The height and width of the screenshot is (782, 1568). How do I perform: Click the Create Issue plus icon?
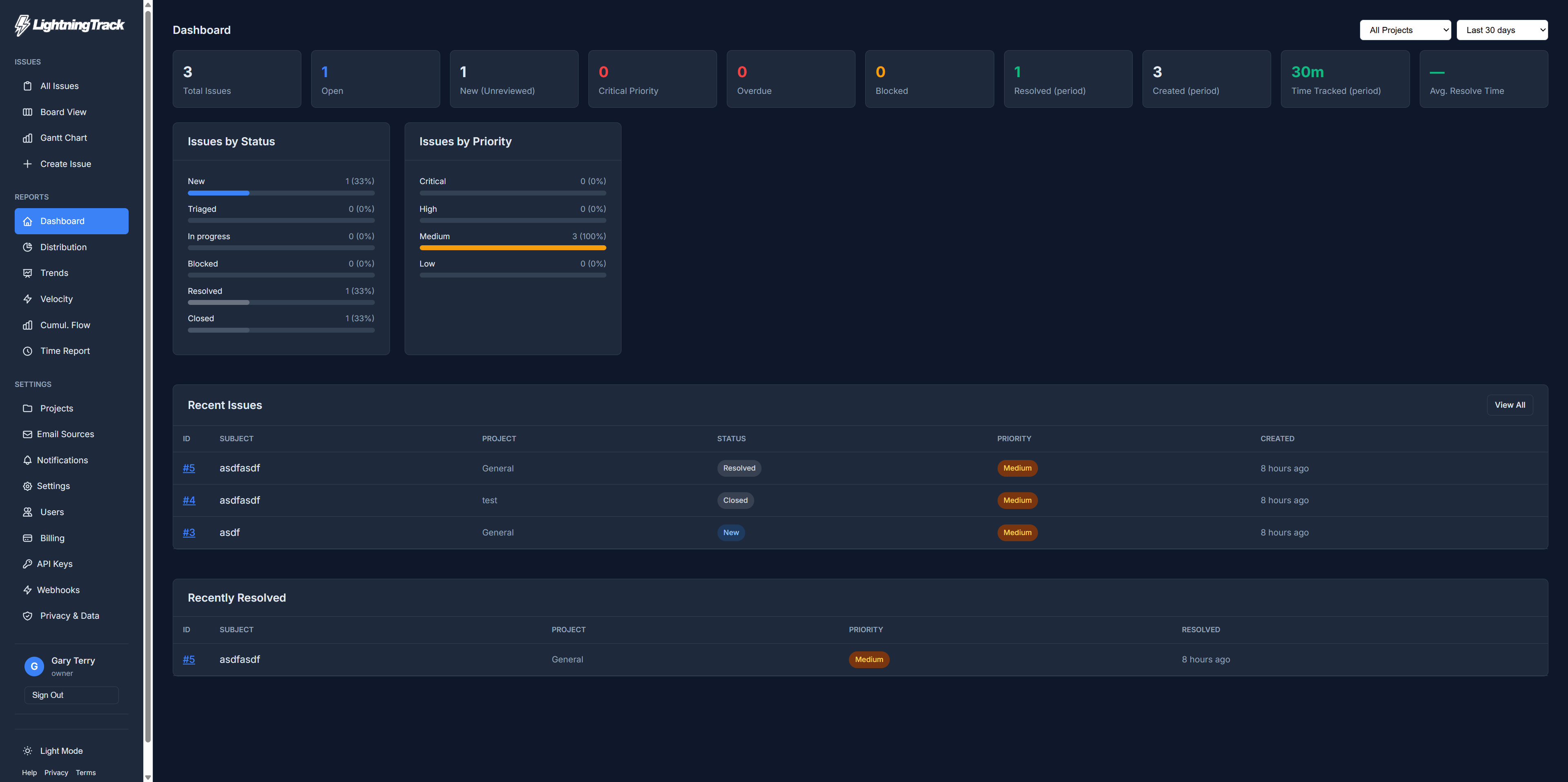(28, 164)
